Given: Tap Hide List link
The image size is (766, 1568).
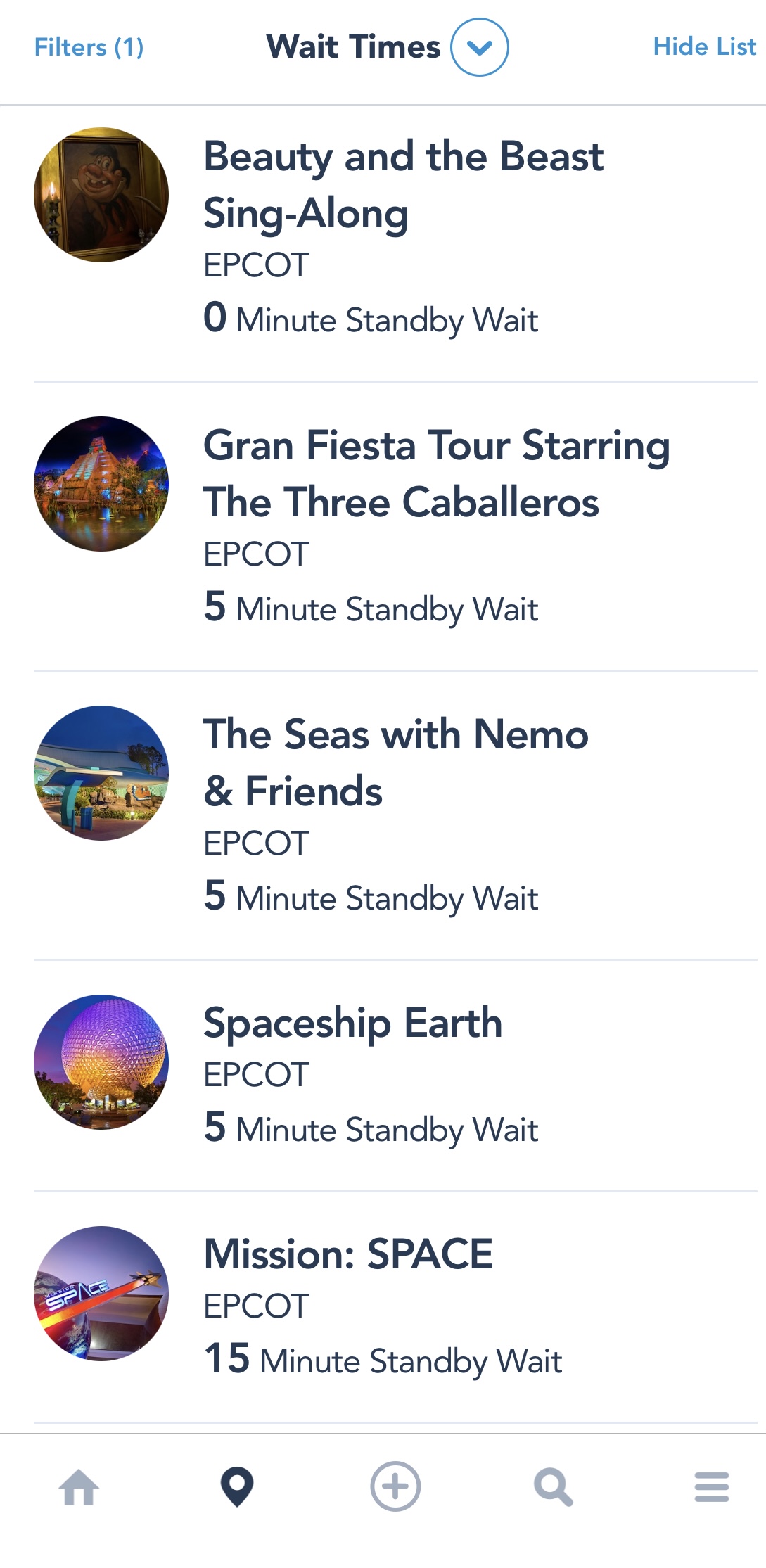Looking at the screenshot, I should pyautogui.click(x=704, y=46).
